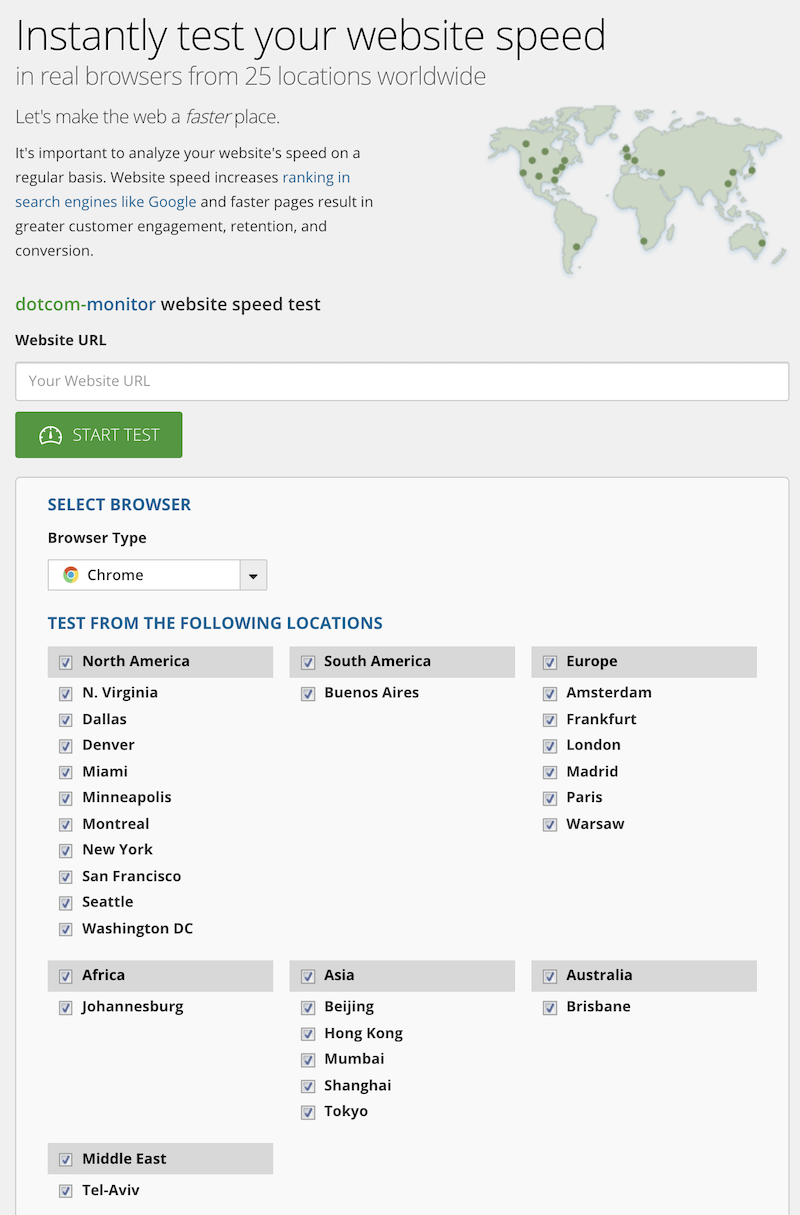Open the Browser Type dropdown arrow
This screenshot has width=800, height=1215.
(253, 575)
